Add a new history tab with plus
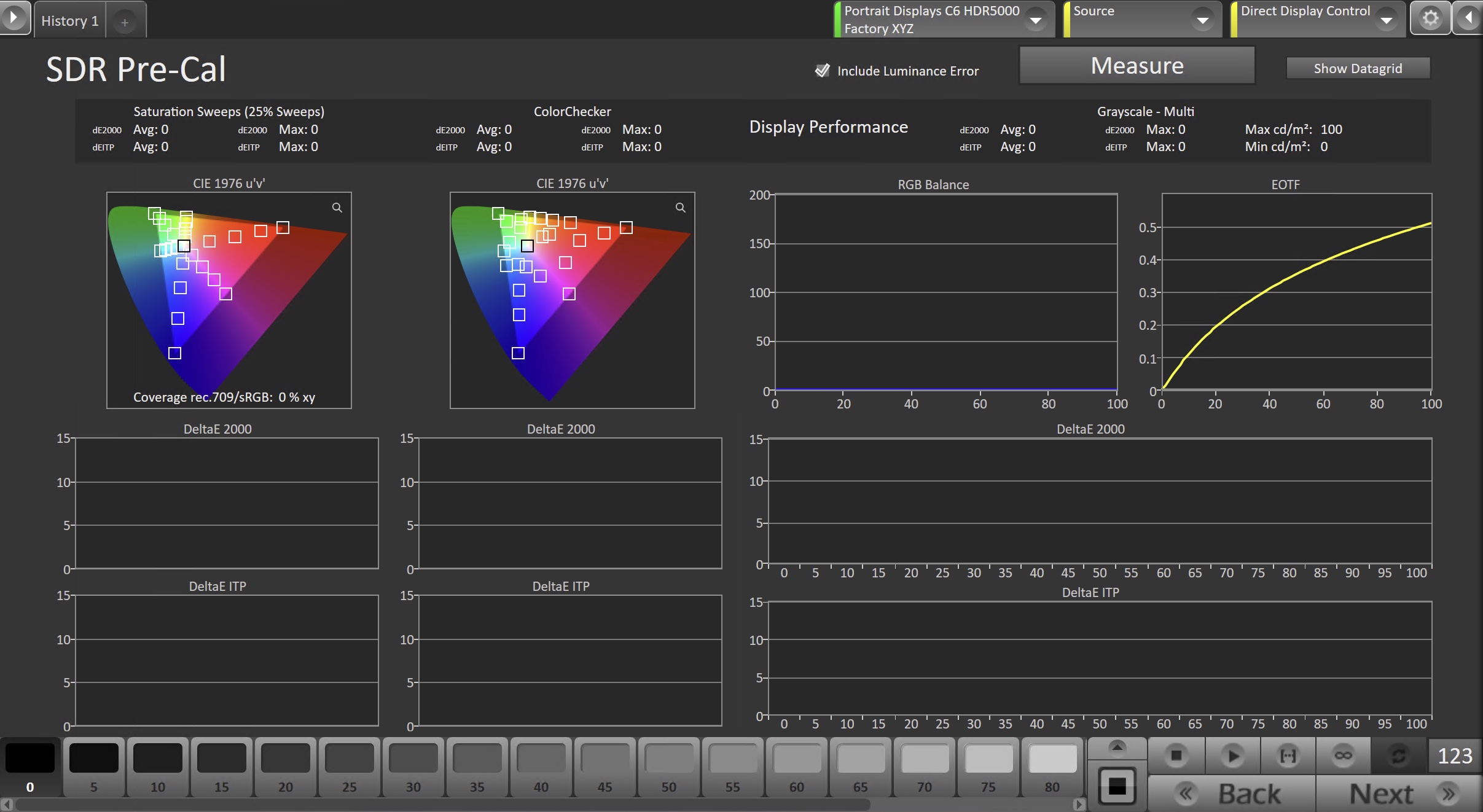 (x=125, y=22)
